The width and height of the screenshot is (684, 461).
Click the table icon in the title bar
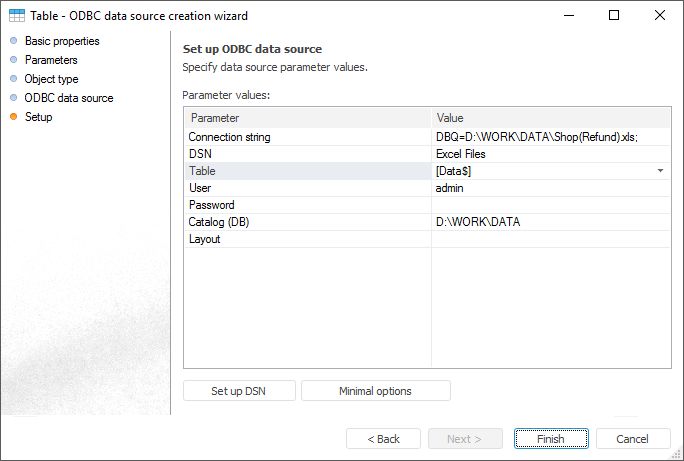pyautogui.click(x=17, y=16)
